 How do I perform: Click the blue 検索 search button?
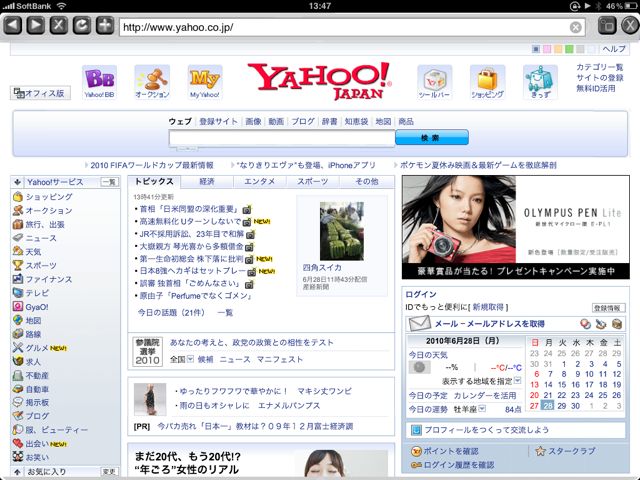[x=432, y=138]
